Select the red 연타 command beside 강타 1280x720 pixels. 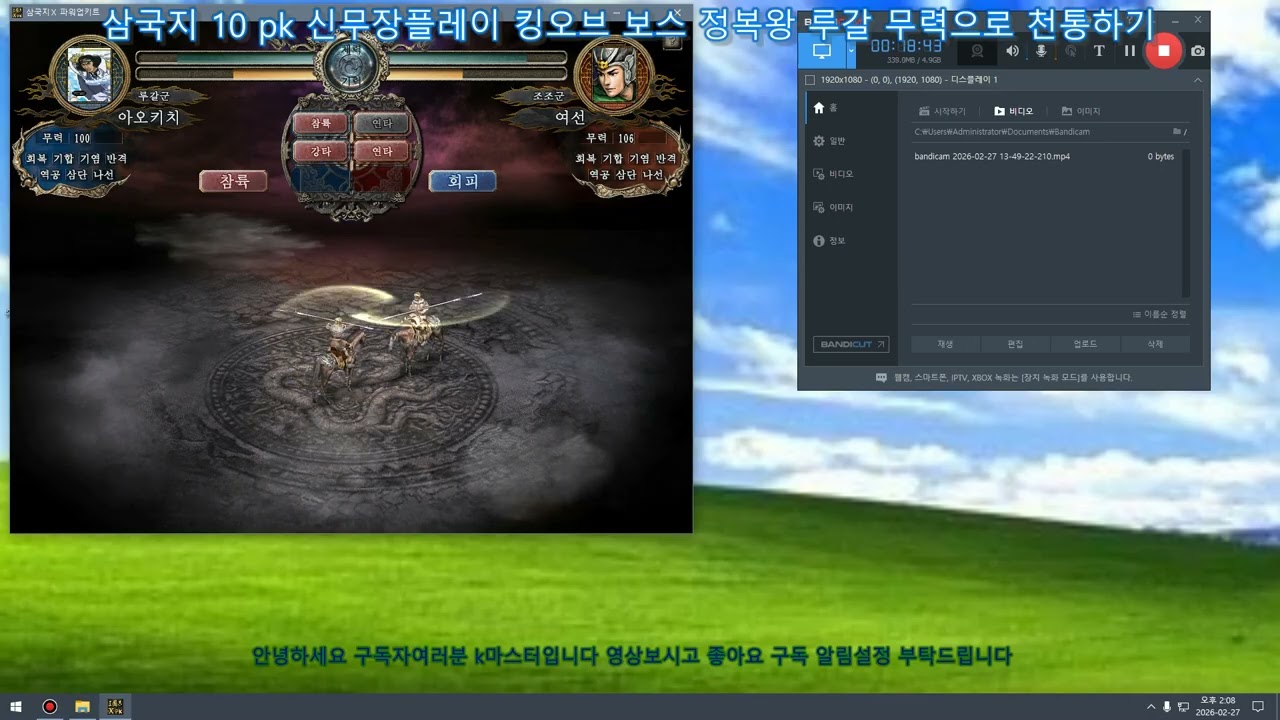pos(382,151)
